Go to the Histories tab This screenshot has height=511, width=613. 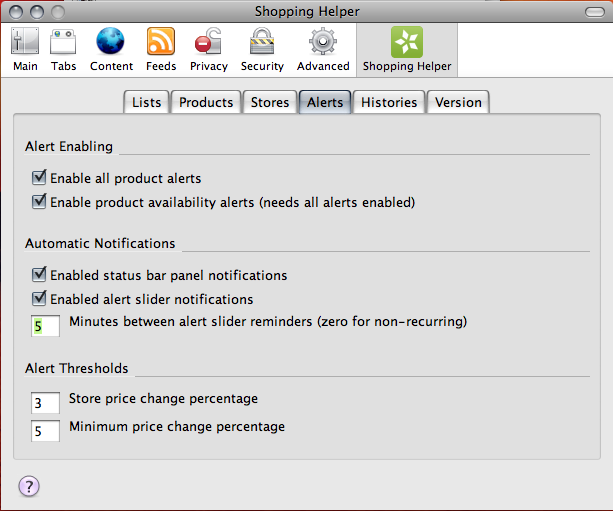pyautogui.click(x=389, y=102)
